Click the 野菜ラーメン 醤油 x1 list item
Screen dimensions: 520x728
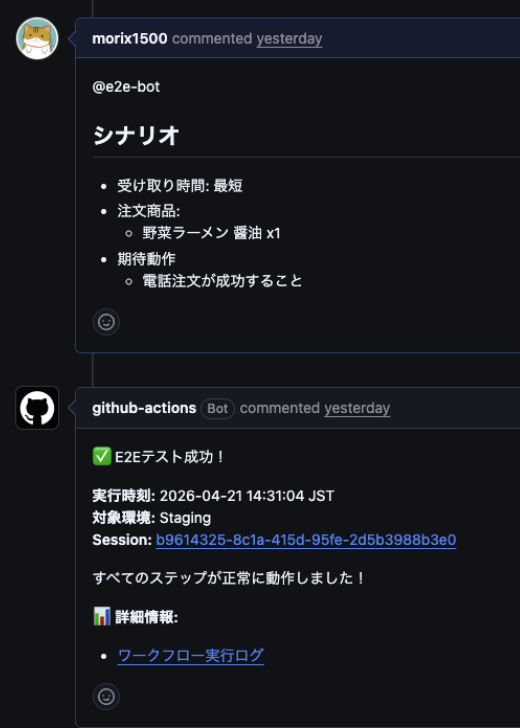coord(211,233)
